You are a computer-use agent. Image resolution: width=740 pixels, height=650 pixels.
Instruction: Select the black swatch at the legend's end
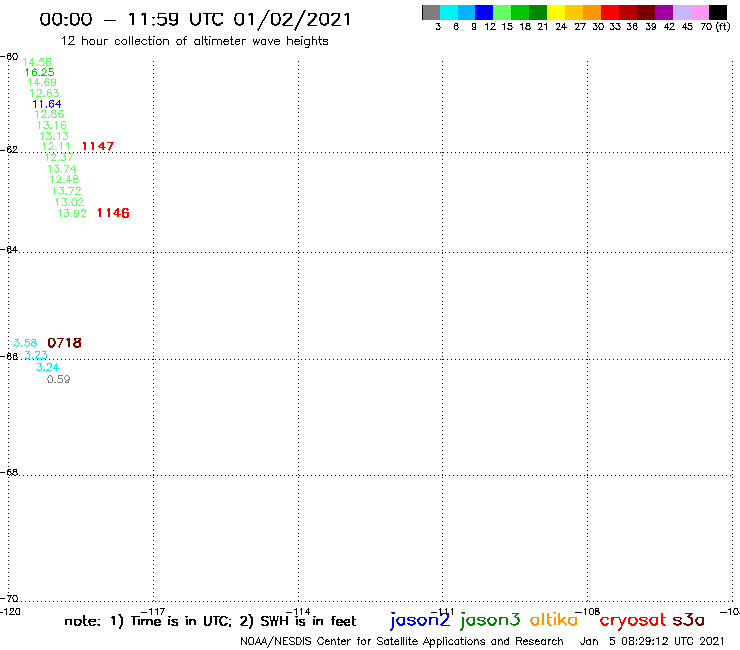pyautogui.click(x=718, y=12)
